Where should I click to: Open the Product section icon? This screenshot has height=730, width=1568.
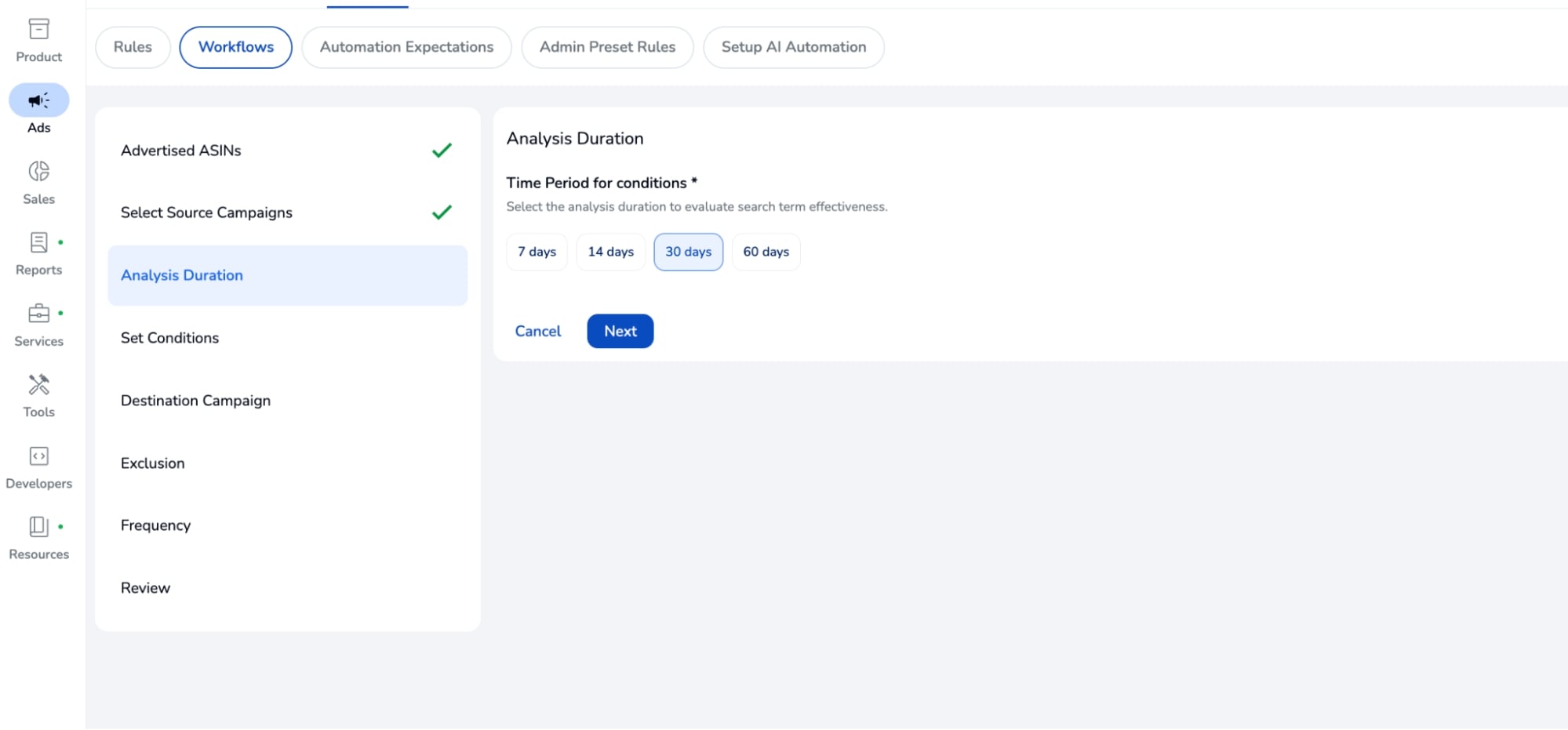tap(38, 29)
